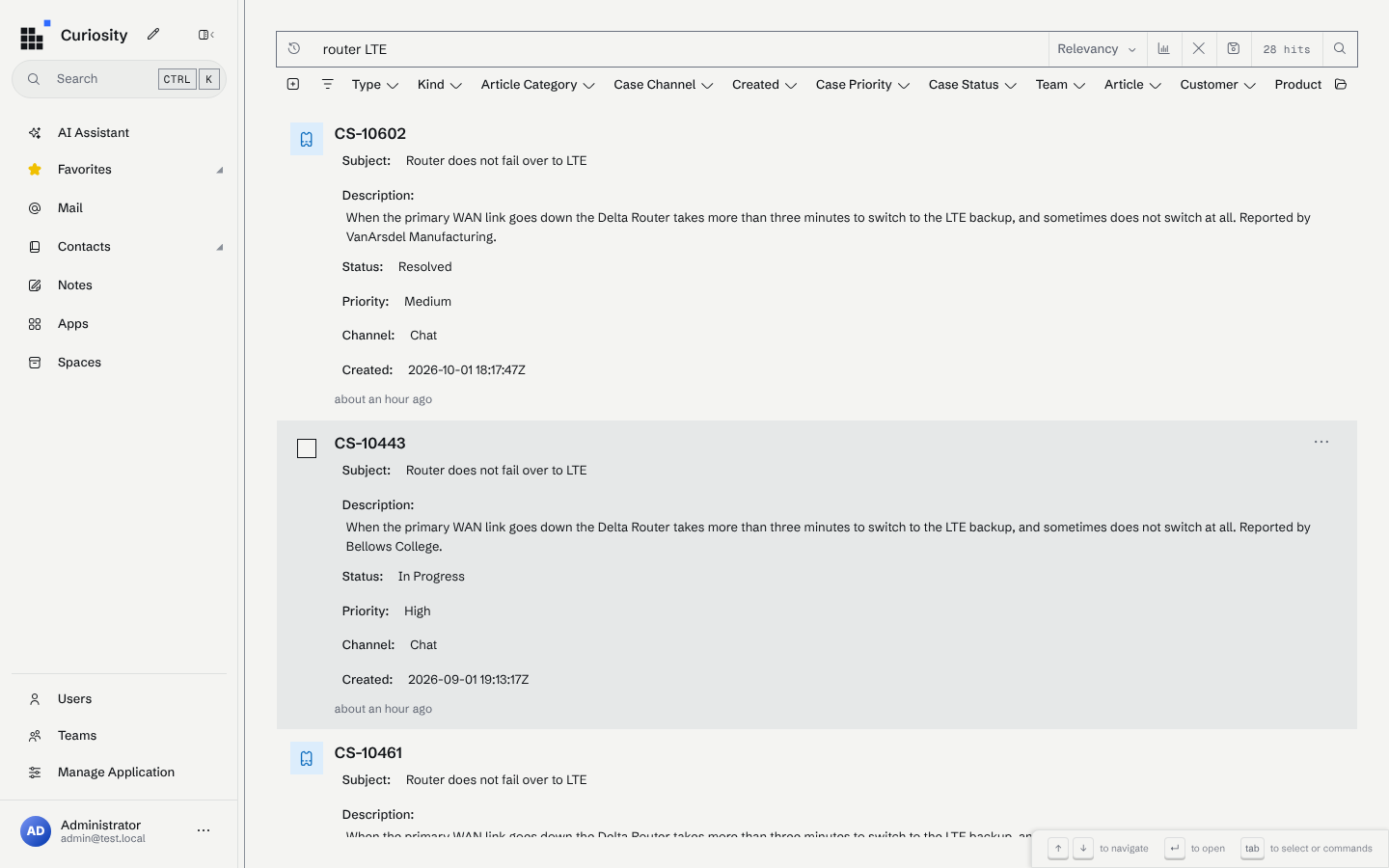Image resolution: width=1389 pixels, height=868 pixels.
Task: Expand the Kind filter dropdown
Action: tap(440, 85)
